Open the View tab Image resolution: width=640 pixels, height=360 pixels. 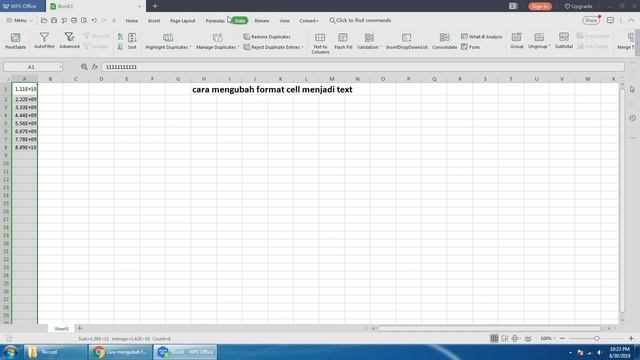point(284,20)
